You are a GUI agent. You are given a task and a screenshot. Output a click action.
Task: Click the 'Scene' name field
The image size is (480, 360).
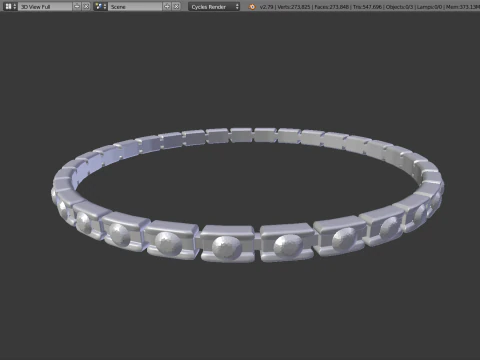[x=135, y=6]
